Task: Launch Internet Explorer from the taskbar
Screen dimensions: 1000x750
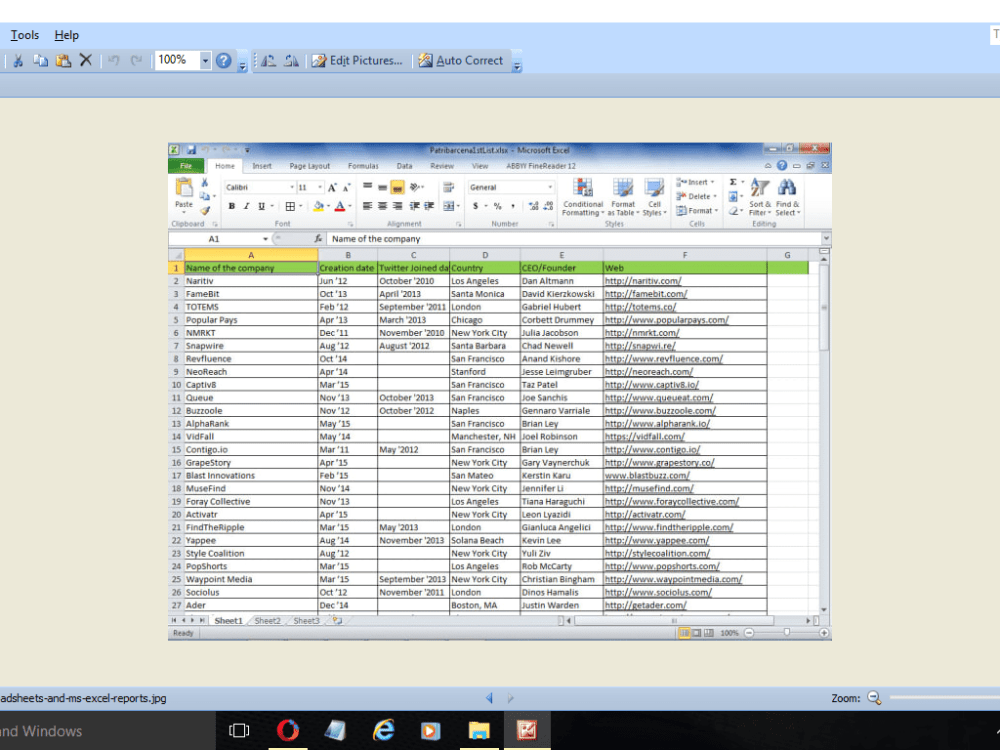Action: coord(383,730)
